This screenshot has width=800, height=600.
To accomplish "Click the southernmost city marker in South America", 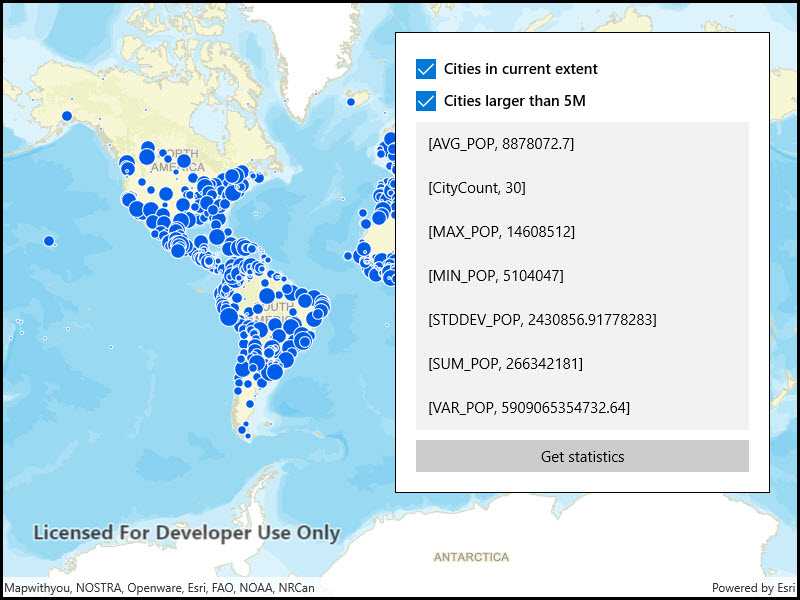I will 248,436.
